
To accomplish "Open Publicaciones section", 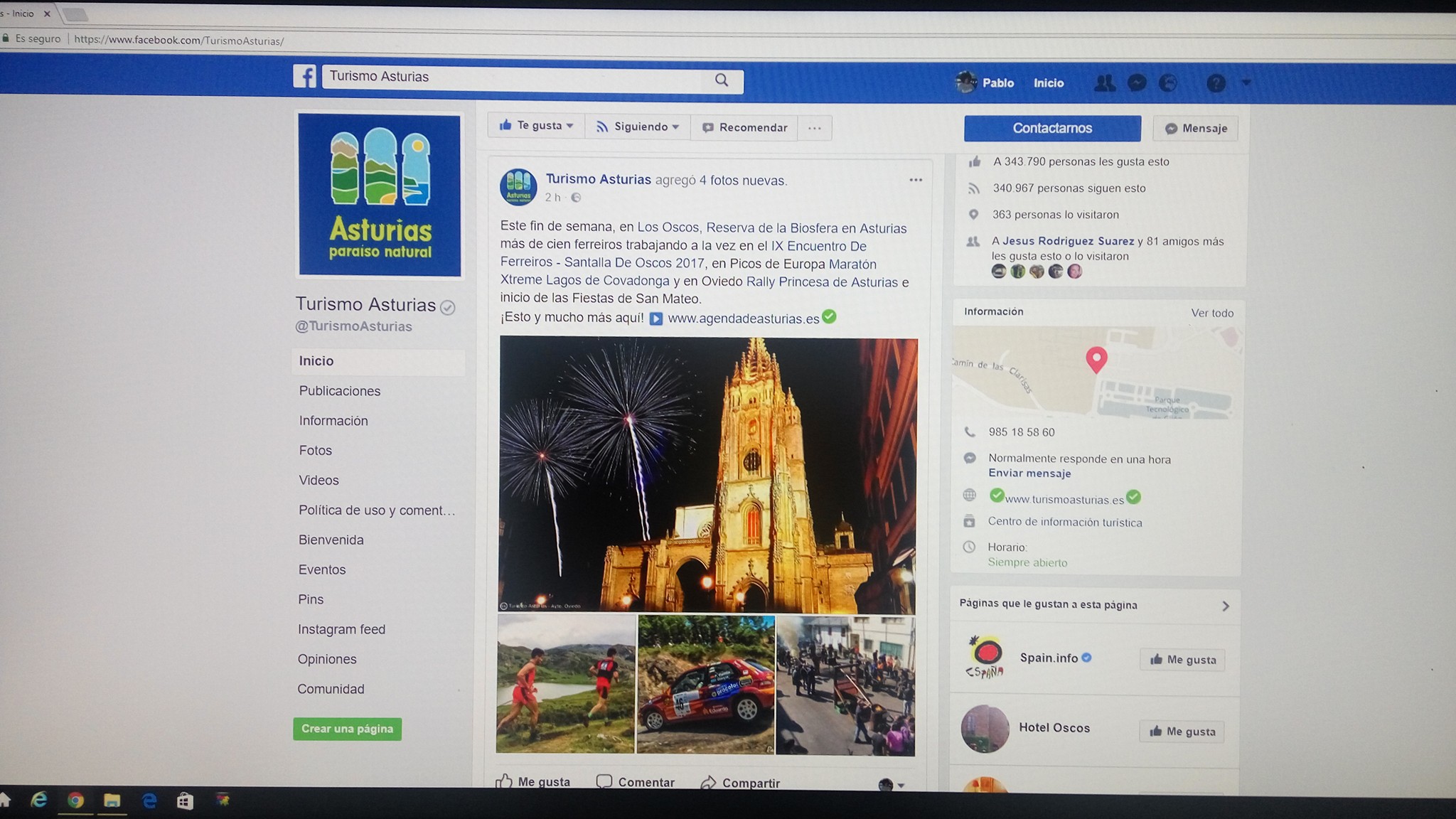I will (339, 391).
